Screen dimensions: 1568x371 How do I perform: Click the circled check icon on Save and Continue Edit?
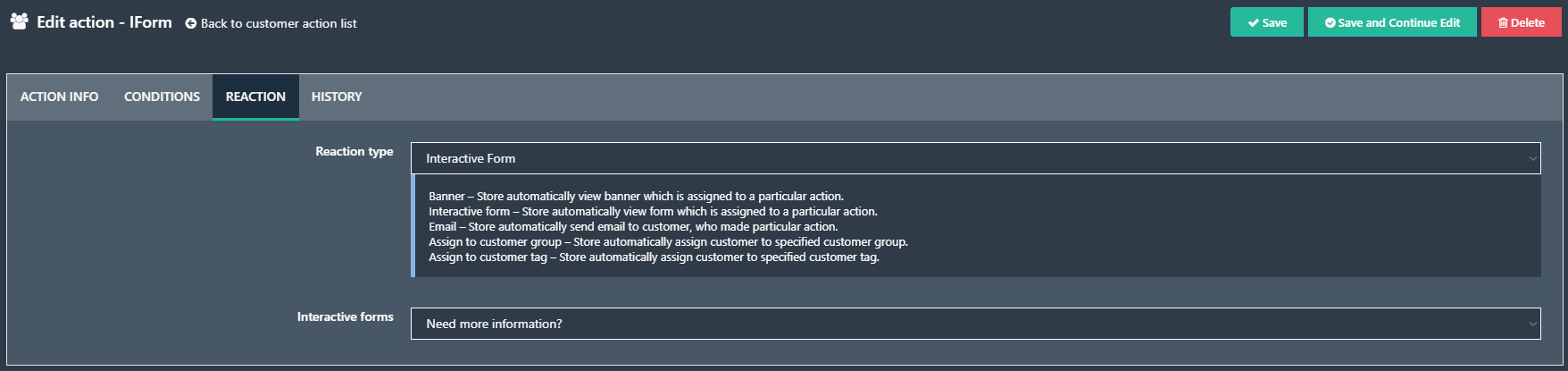[1330, 22]
